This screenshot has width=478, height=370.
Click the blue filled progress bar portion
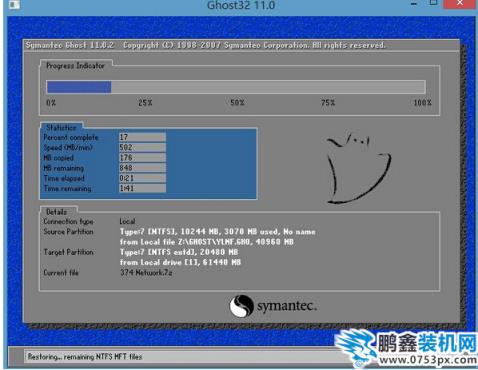point(79,87)
